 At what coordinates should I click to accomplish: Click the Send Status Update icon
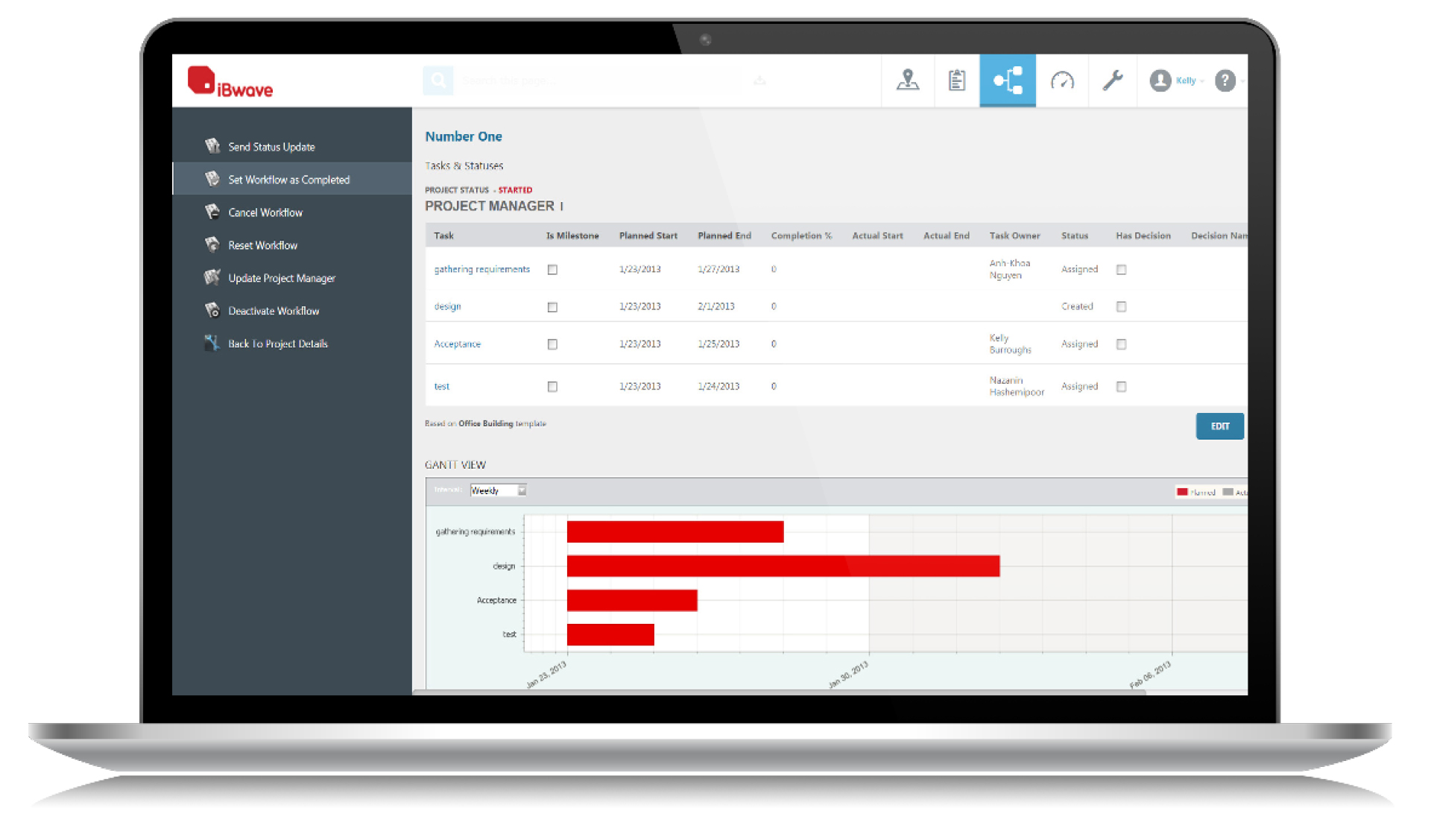pos(212,145)
